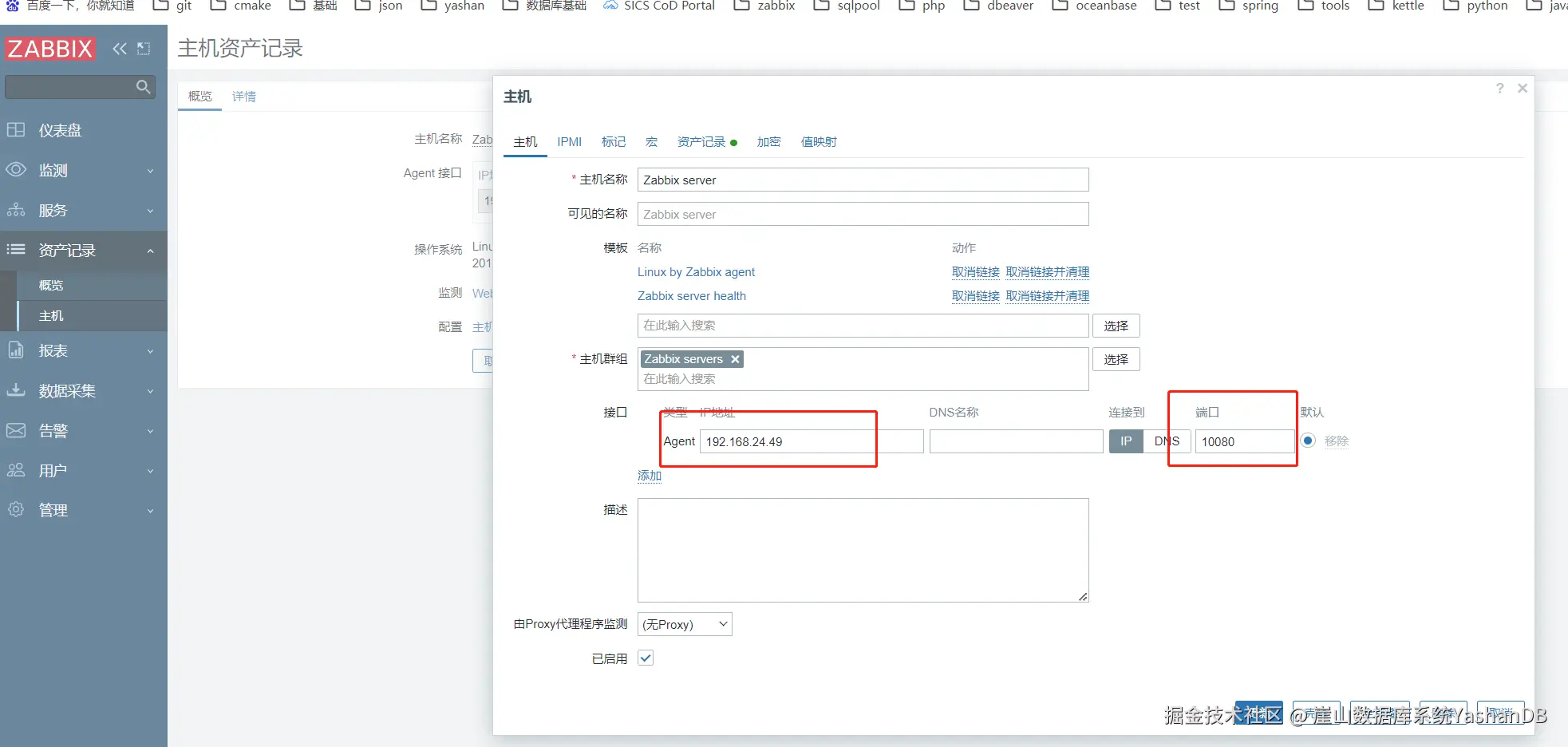This screenshot has width=1568, height=747.
Task: Open the 数据库基础 bookmark folder
Action: (x=544, y=6)
